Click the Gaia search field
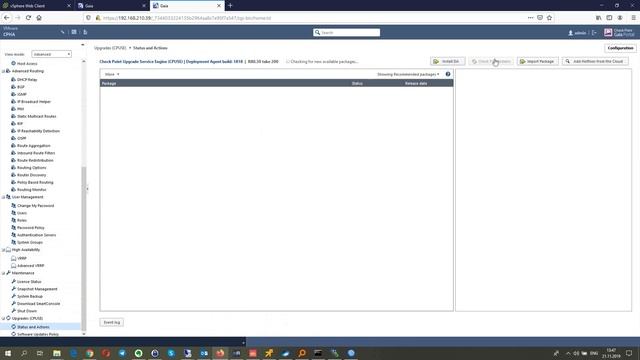 pos(347,32)
